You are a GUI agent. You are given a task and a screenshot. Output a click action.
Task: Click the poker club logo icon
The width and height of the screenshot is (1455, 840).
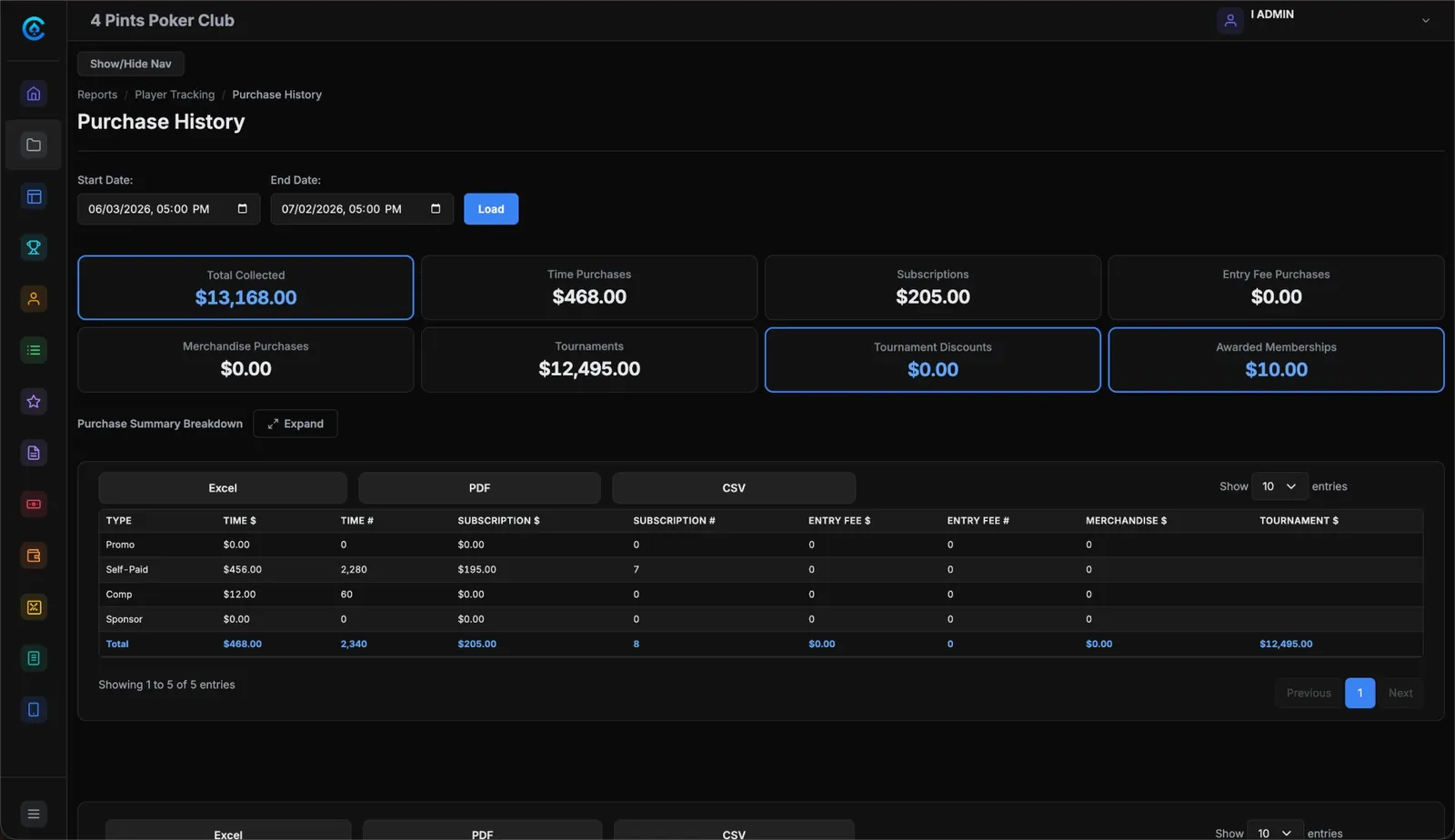(34, 28)
